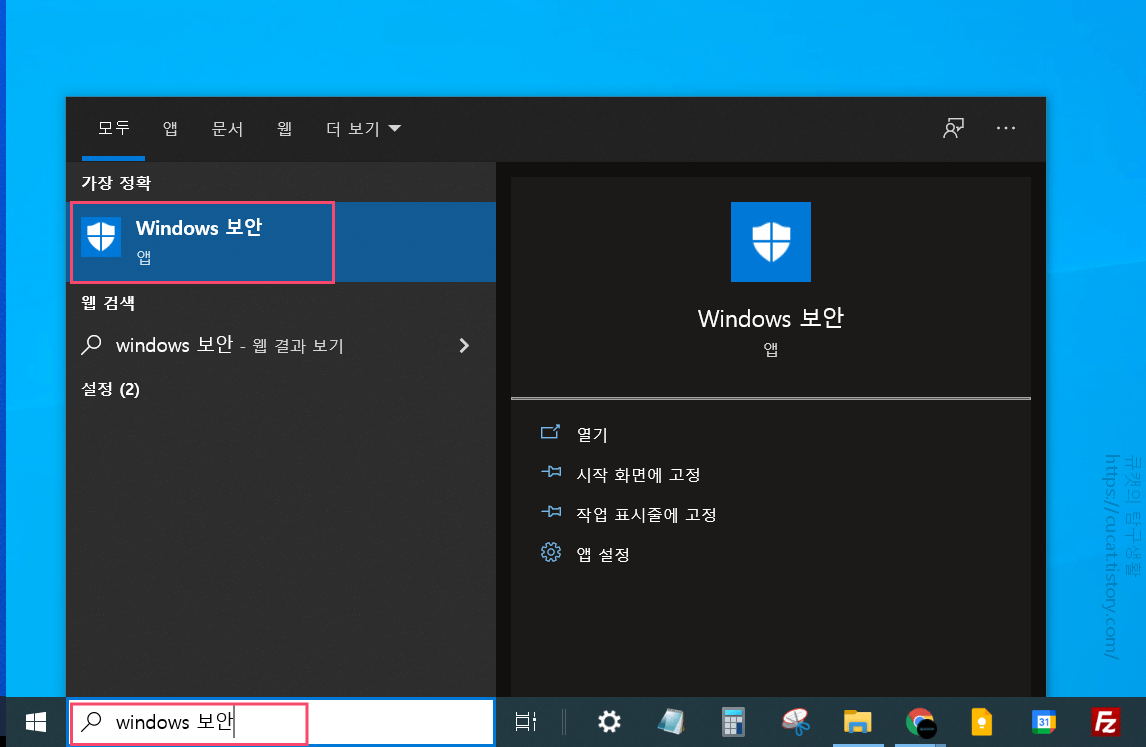Viewport: 1146px width, 747px height.
Task: Select 작업 표시줄에 고정 pin icon
Action: [x=551, y=512]
